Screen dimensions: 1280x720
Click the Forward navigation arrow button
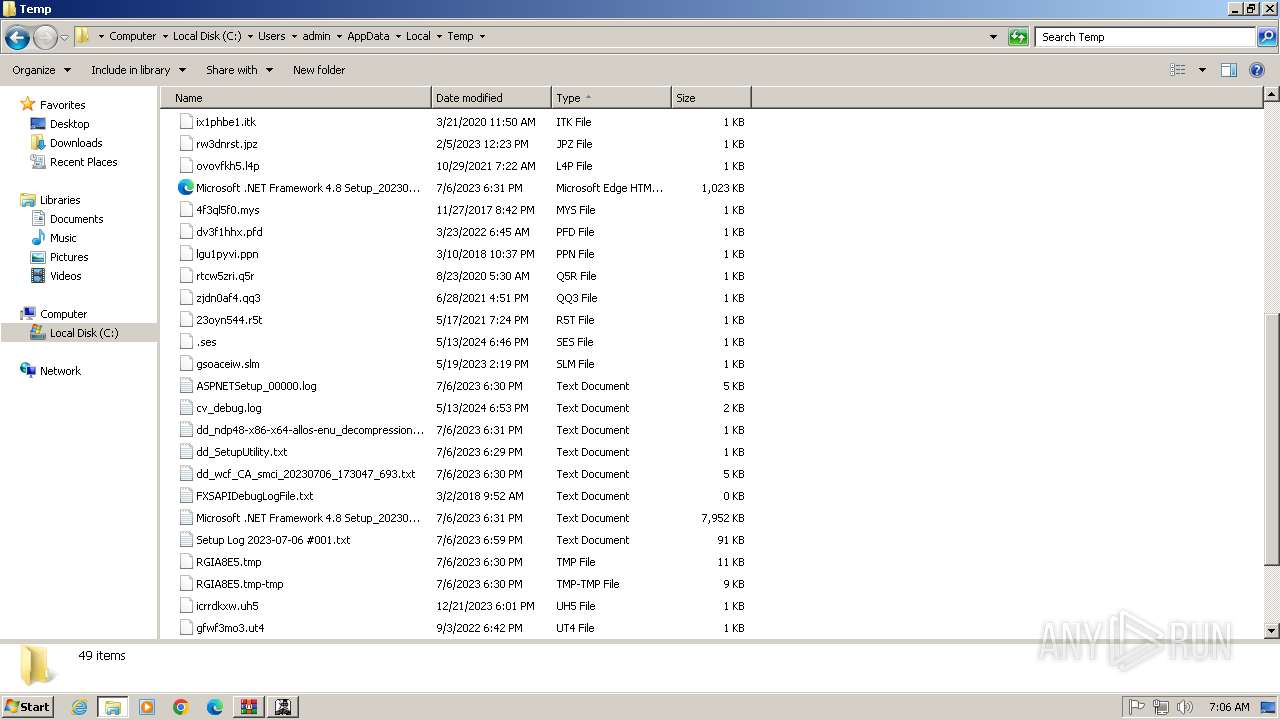click(45, 38)
